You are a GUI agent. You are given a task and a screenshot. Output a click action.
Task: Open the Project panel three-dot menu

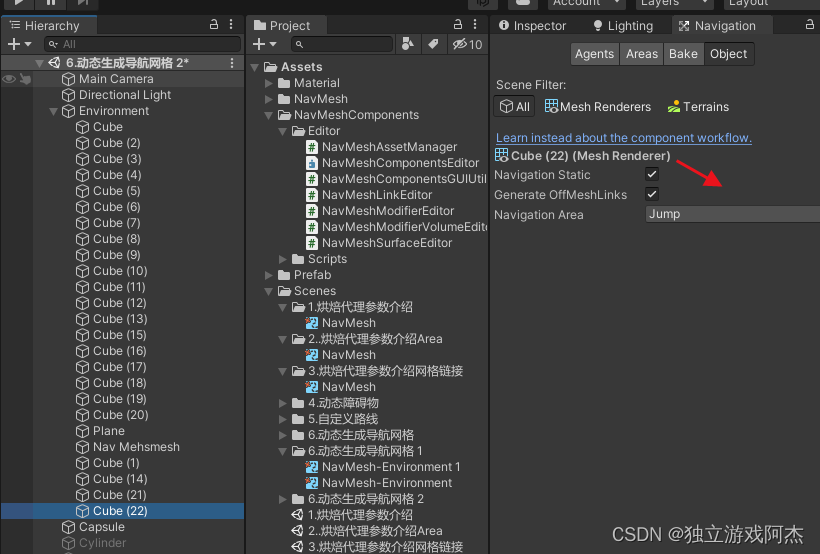pos(475,25)
